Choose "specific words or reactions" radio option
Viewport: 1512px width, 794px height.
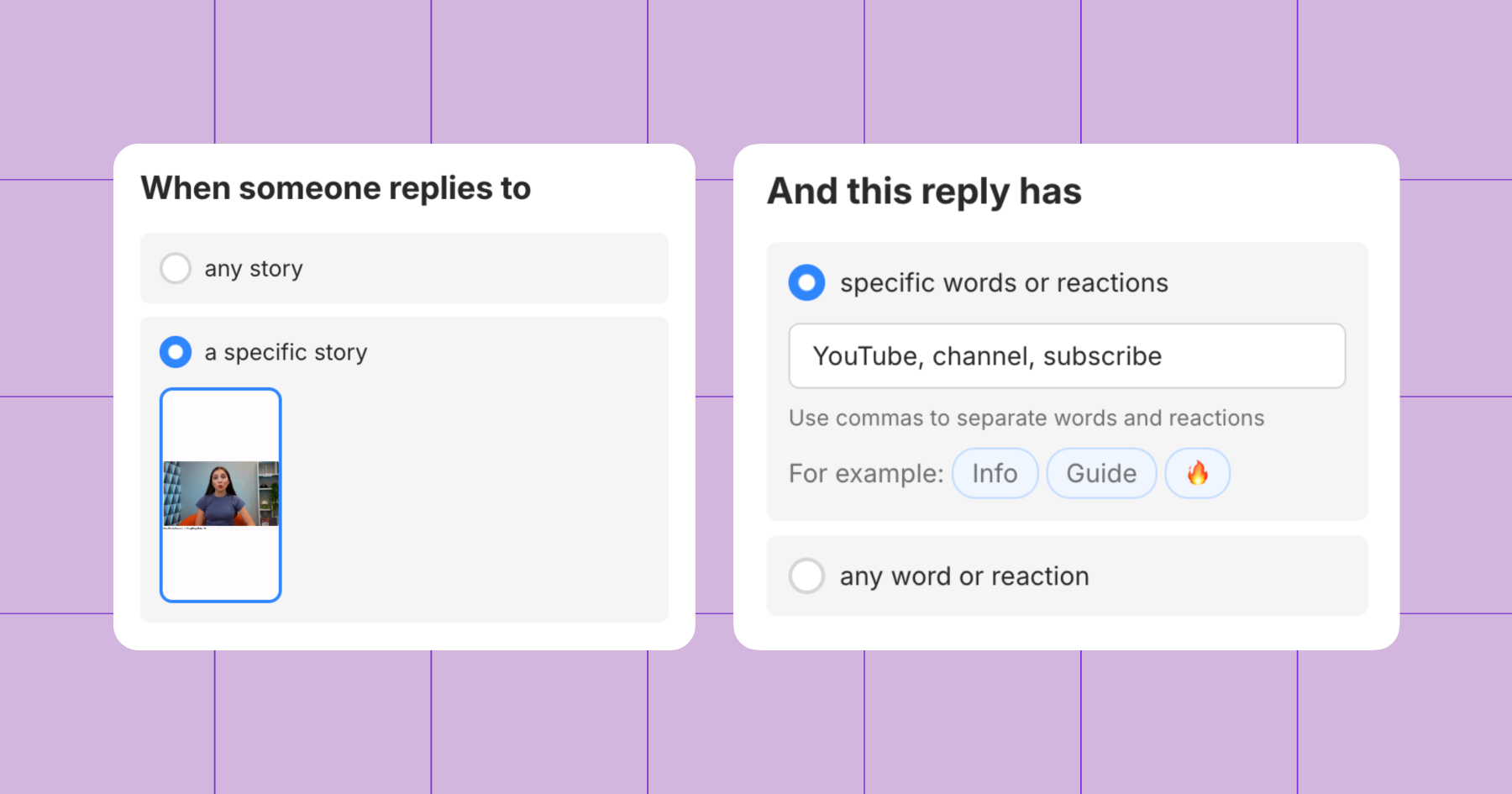click(806, 282)
